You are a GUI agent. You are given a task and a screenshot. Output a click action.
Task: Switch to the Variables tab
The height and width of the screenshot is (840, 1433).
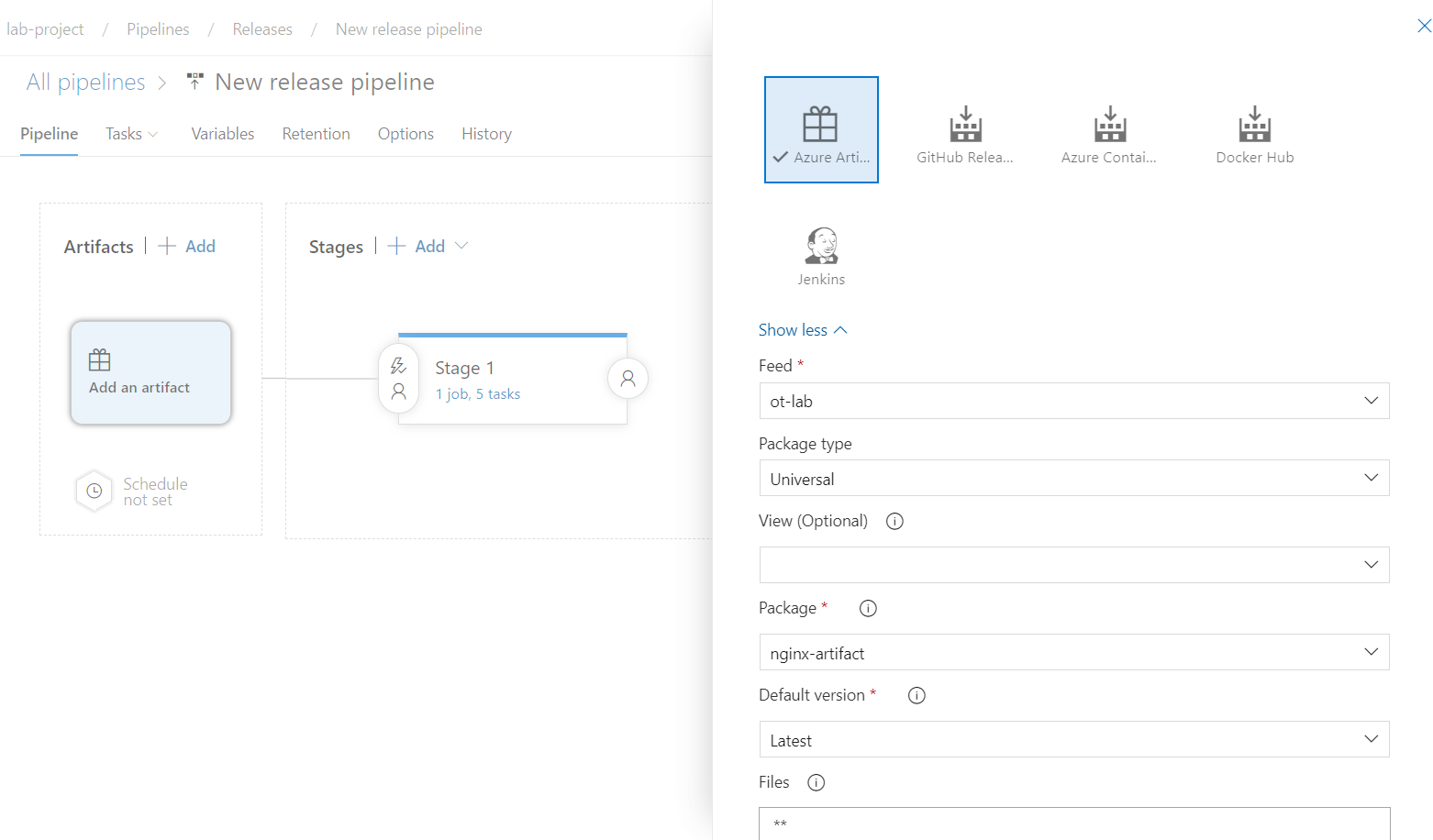[223, 134]
